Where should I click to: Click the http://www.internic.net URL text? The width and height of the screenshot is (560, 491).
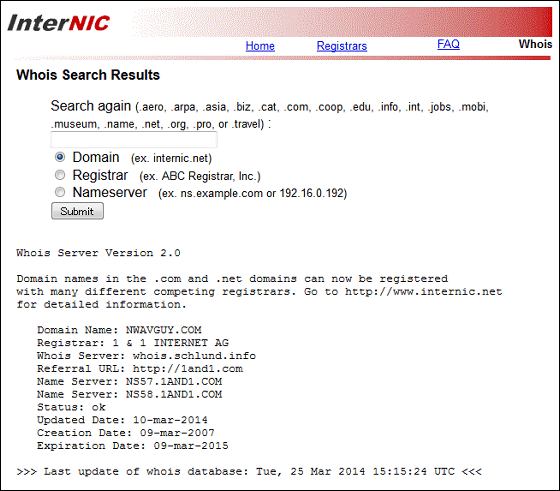coord(423,292)
